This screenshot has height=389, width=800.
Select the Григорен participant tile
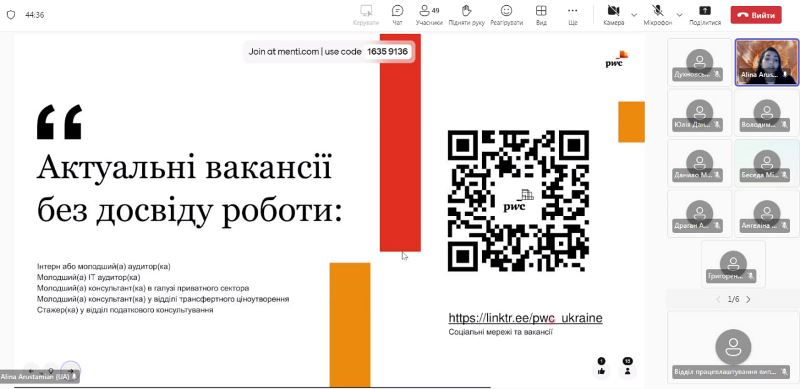click(x=733, y=264)
